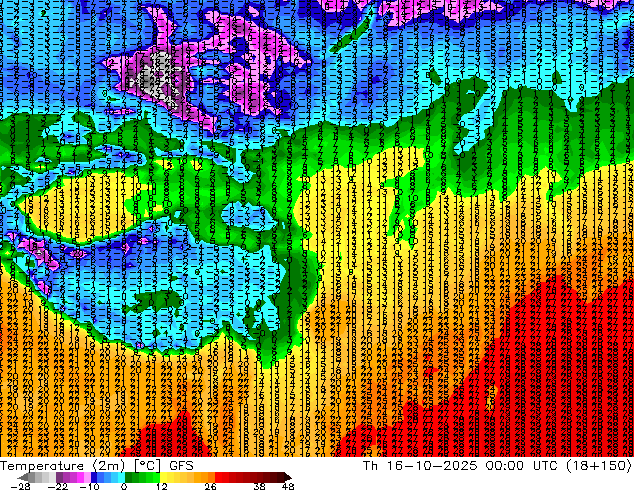Click the '0' legend value
634x490 pixels.
[124, 486]
